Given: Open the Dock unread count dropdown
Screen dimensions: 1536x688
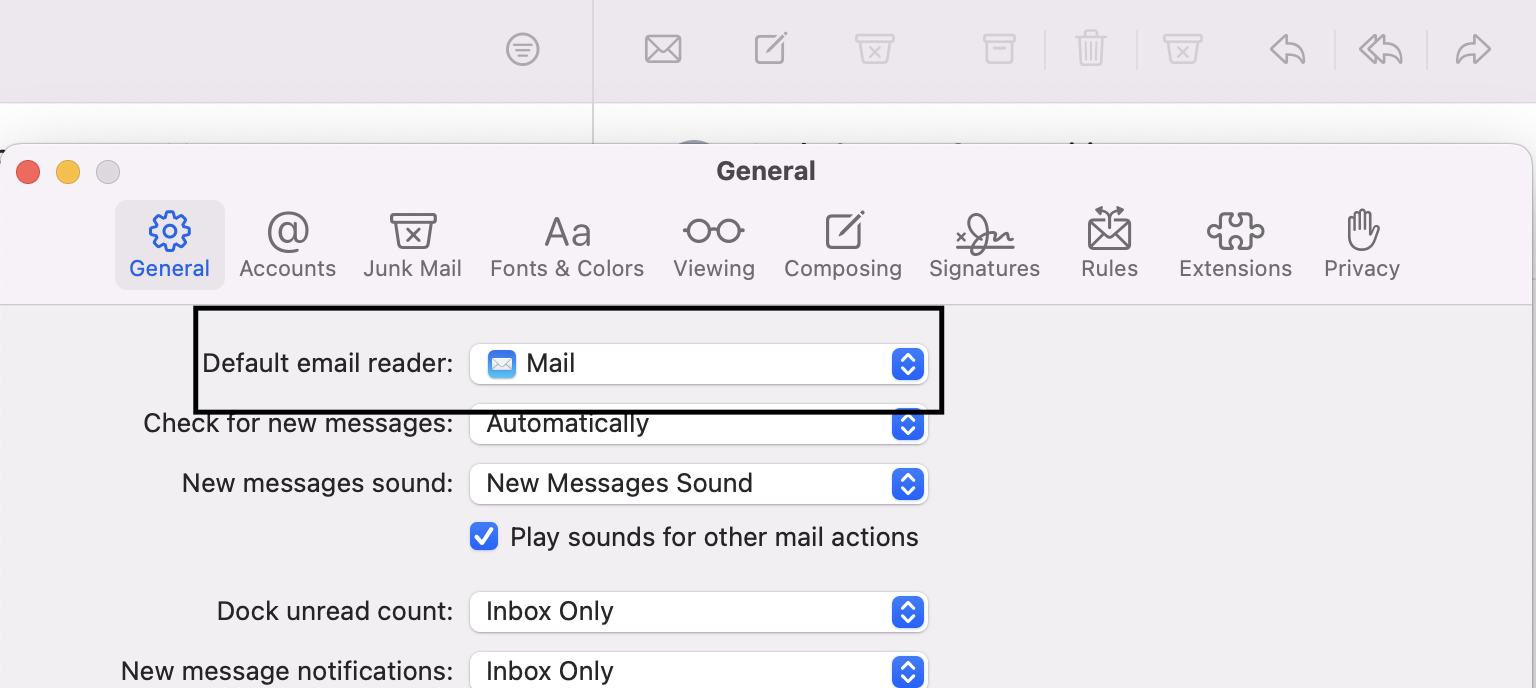Looking at the screenshot, I should (699, 612).
